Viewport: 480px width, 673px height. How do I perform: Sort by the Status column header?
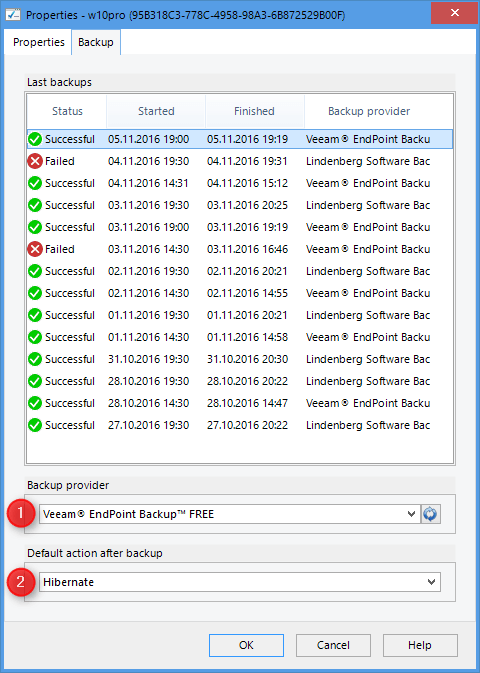click(67, 111)
